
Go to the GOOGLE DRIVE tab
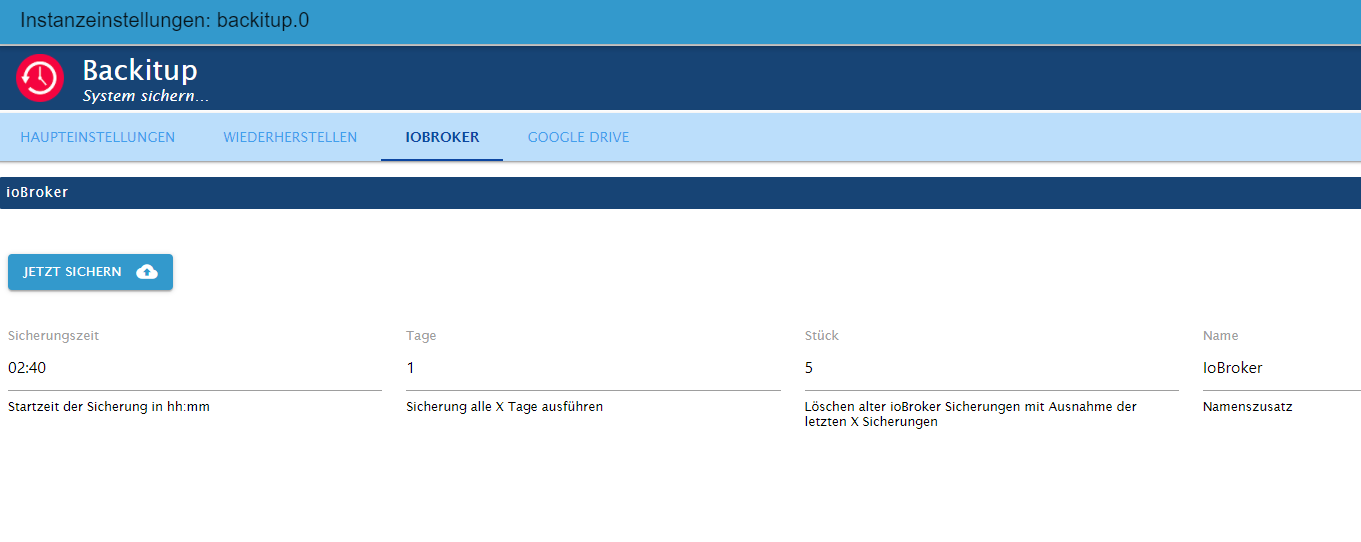click(579, 137)
